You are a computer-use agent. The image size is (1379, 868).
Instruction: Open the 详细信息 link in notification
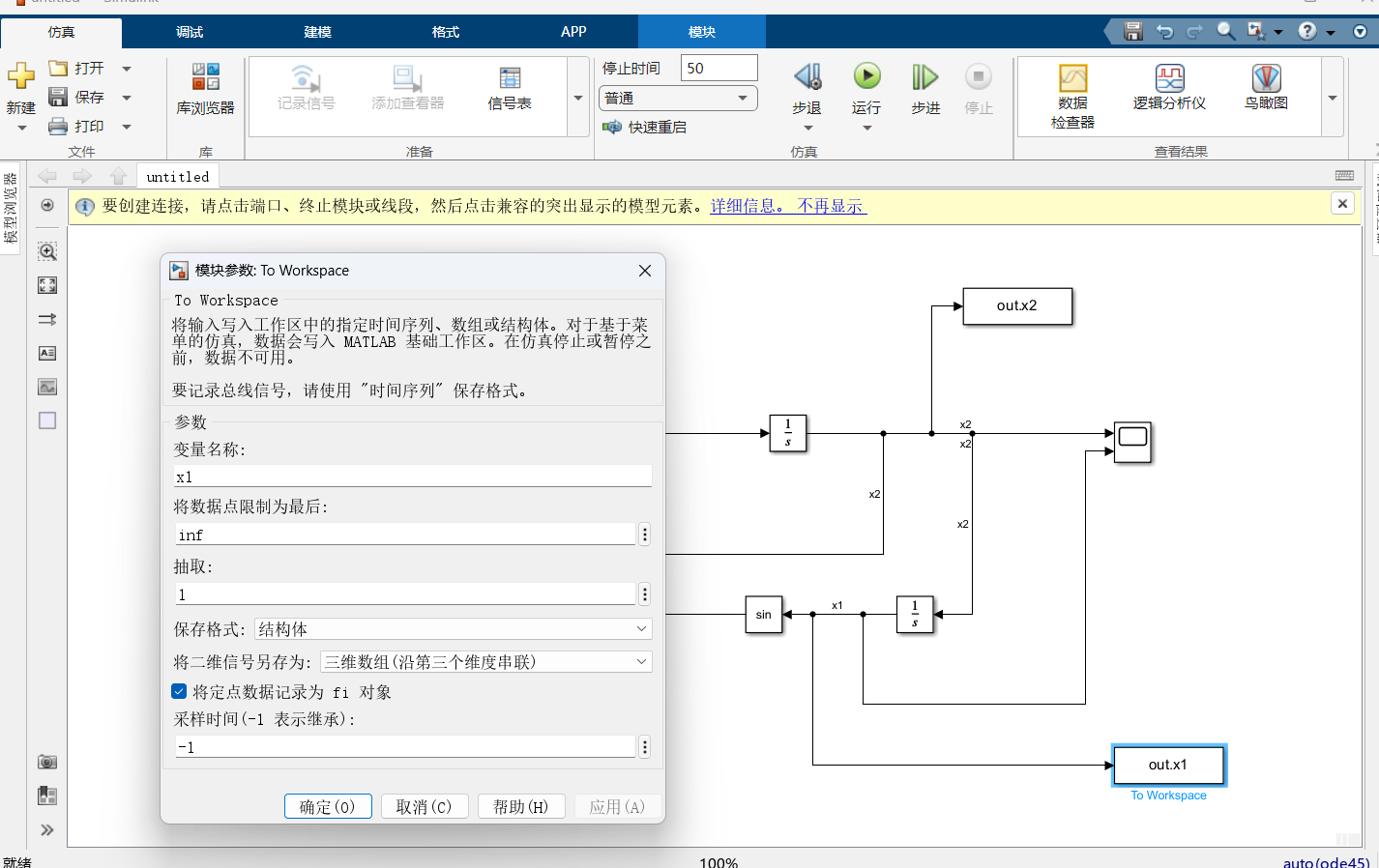tap(748, 206)
